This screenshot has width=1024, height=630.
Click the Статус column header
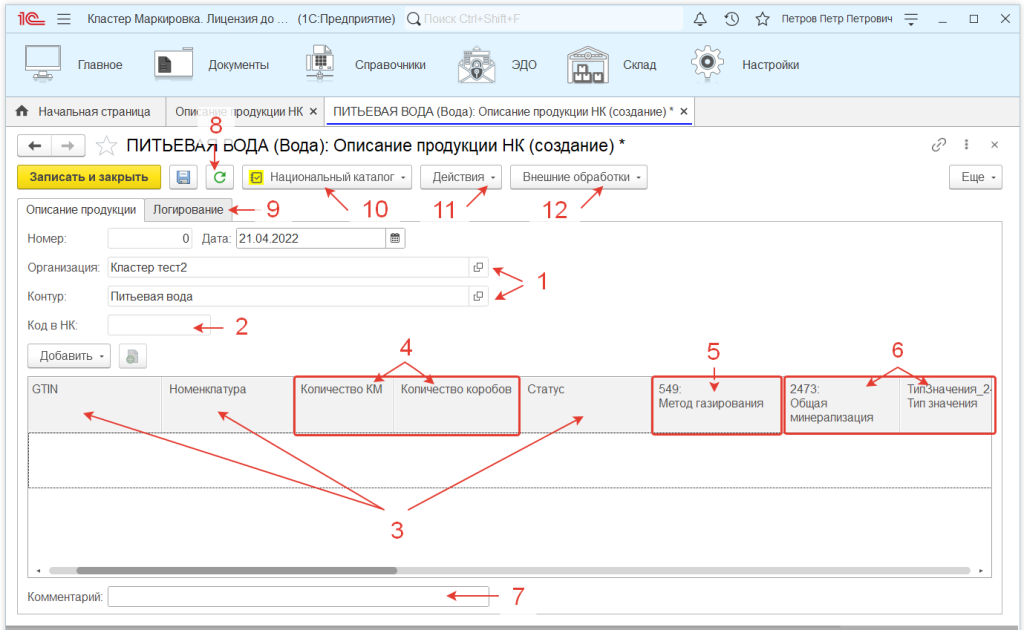pos(586,404)
